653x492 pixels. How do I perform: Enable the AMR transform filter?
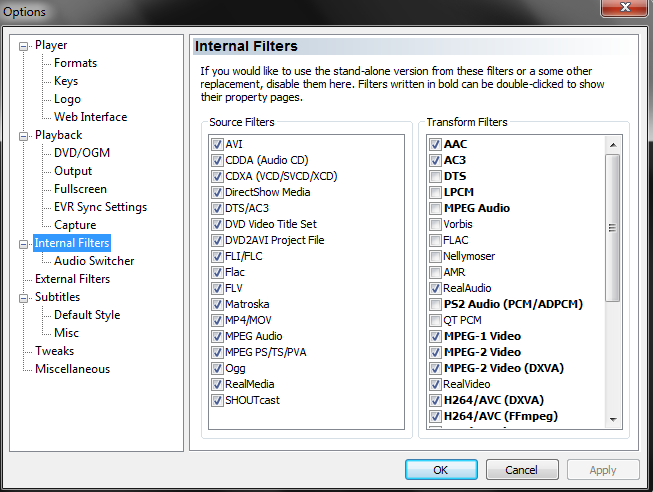pyautogui.click(x=435, y=272)
